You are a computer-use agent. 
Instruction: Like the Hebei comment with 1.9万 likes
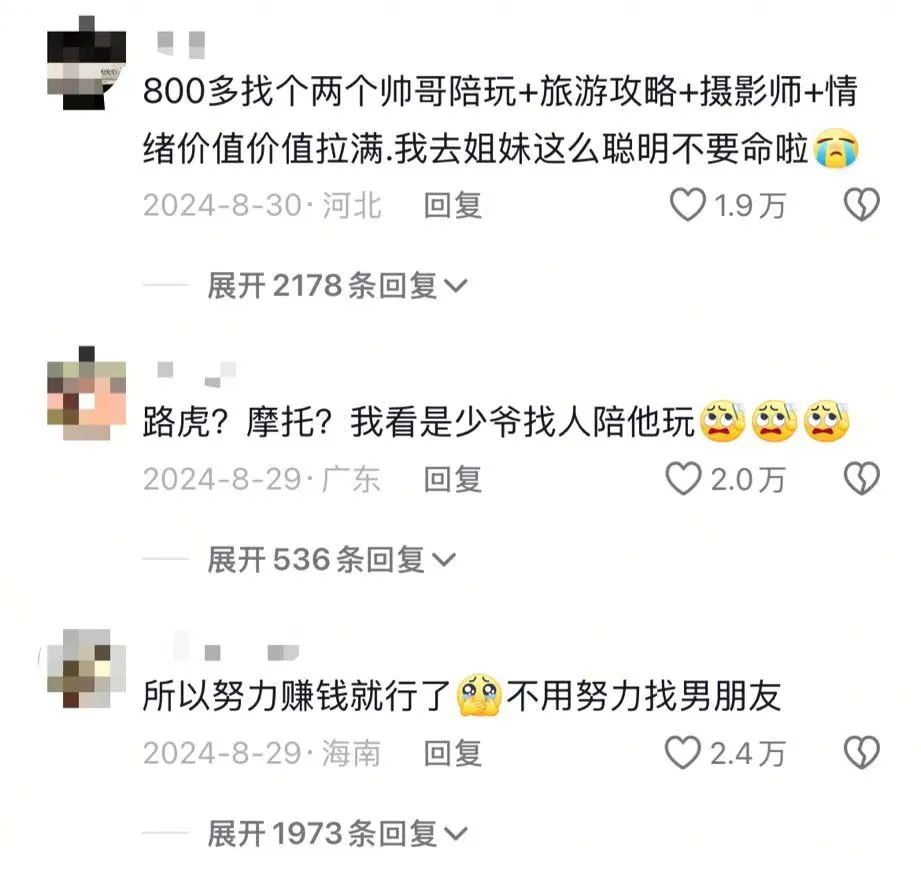pos(687,205)
